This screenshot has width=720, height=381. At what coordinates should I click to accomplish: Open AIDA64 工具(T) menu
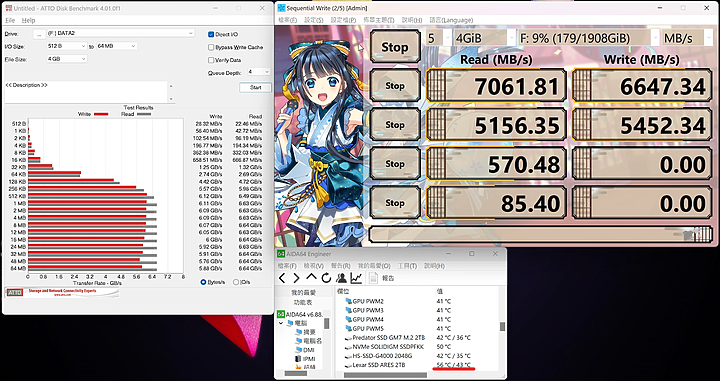coord(407,266)
